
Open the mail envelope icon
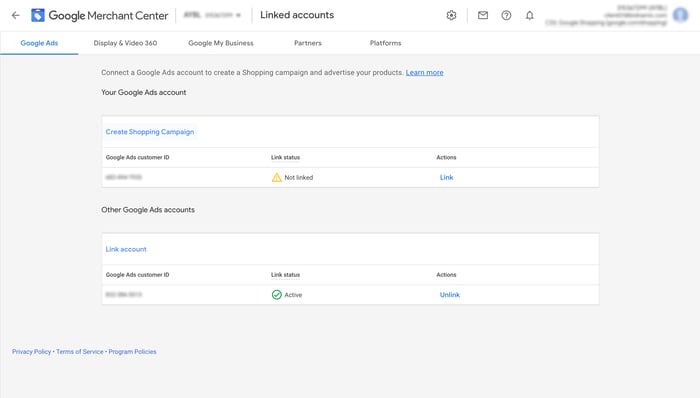coord(483,15)
